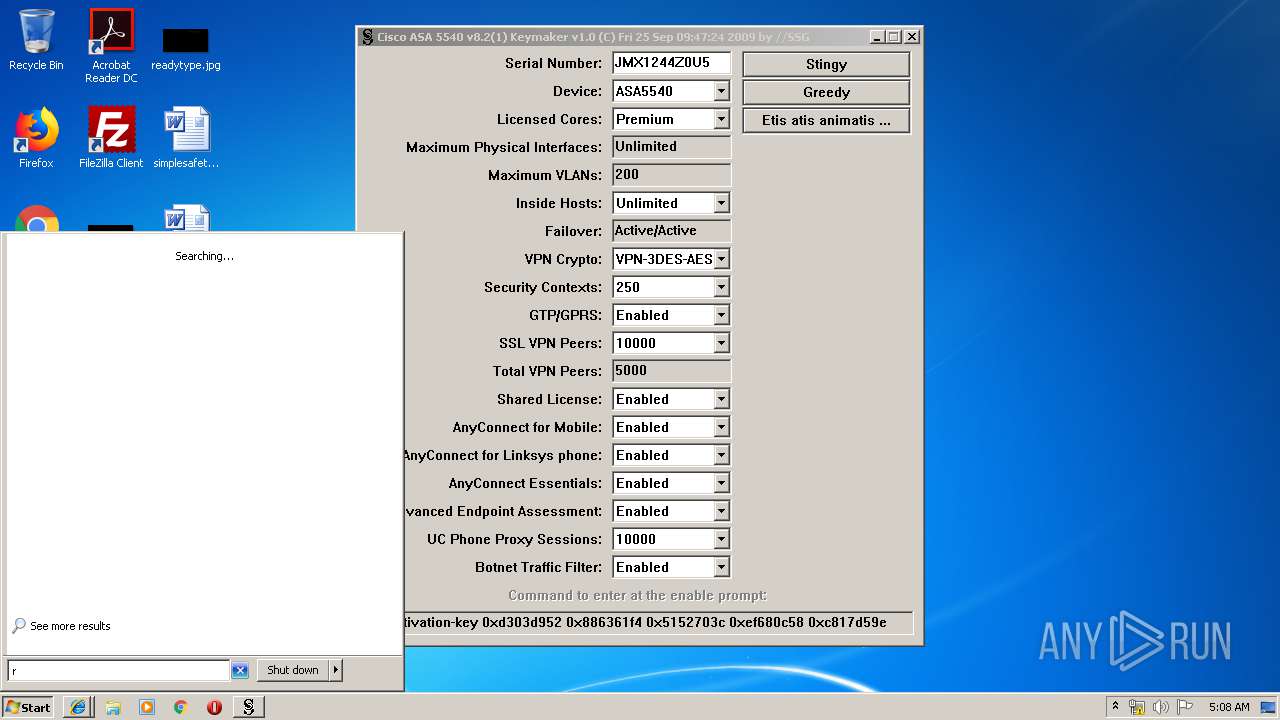The width and height of the screenshot is (1280, 720).
Task: Open the Security Contexts dropdown
Action: coord(722,287)
